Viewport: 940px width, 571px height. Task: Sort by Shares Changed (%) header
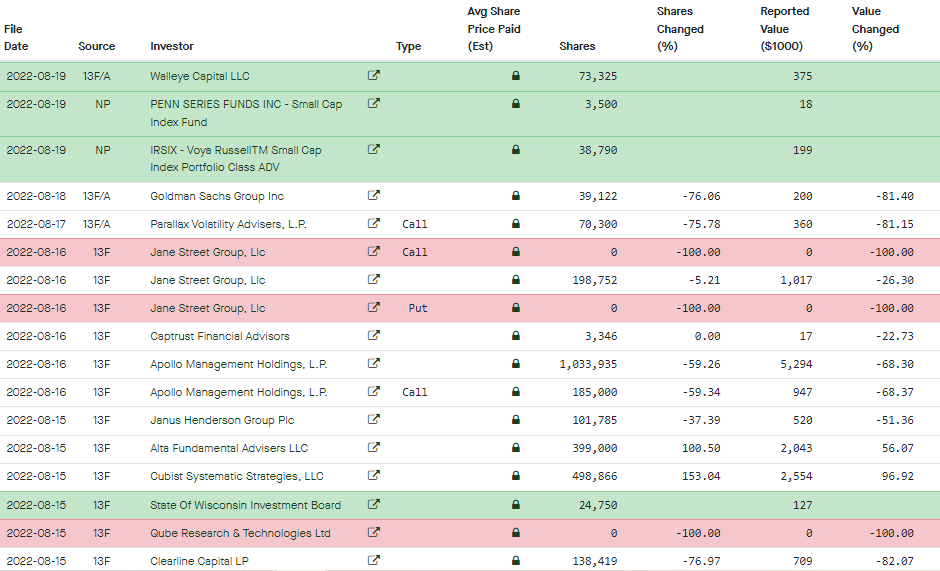[680, 29]
